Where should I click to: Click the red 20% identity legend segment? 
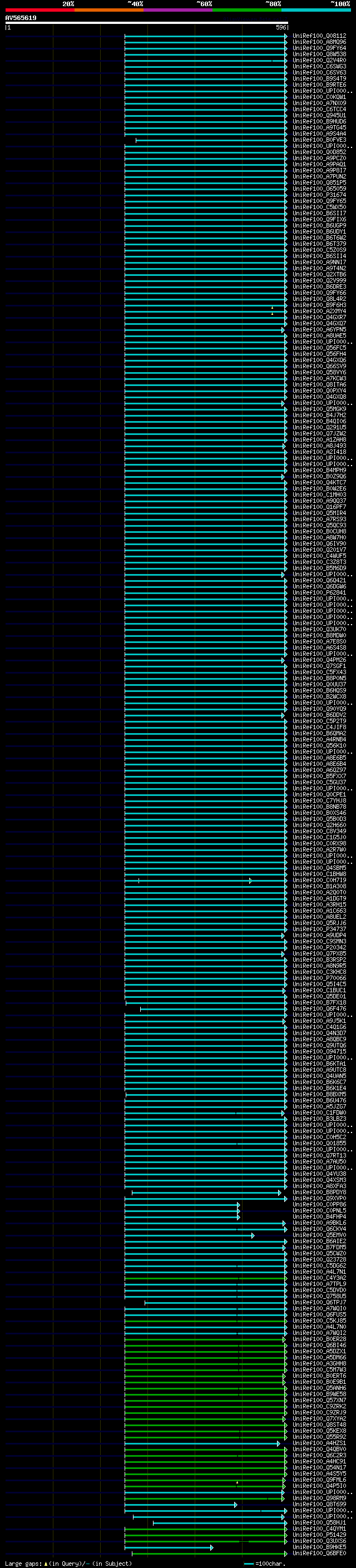pyautogui.click(x=39, y=10)
